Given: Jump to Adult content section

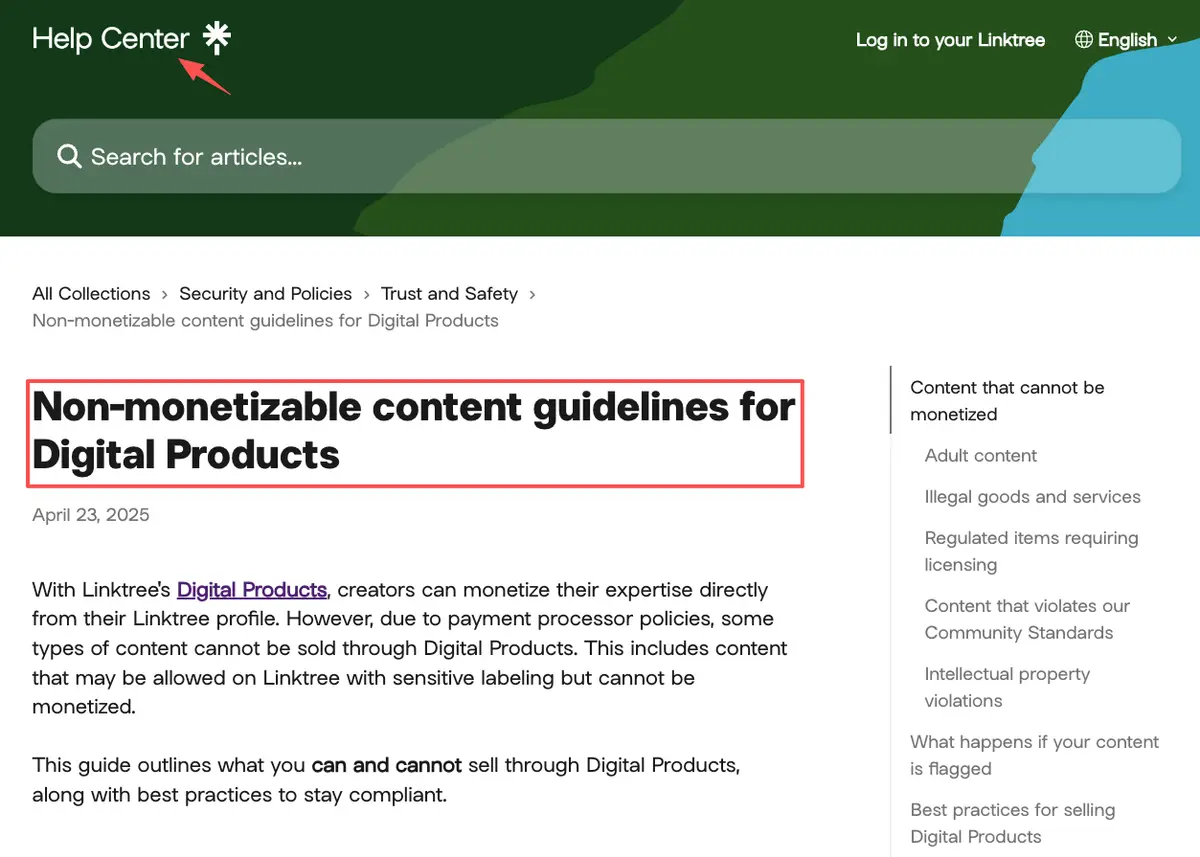Looking at the screenshot, I should point(980,456).
